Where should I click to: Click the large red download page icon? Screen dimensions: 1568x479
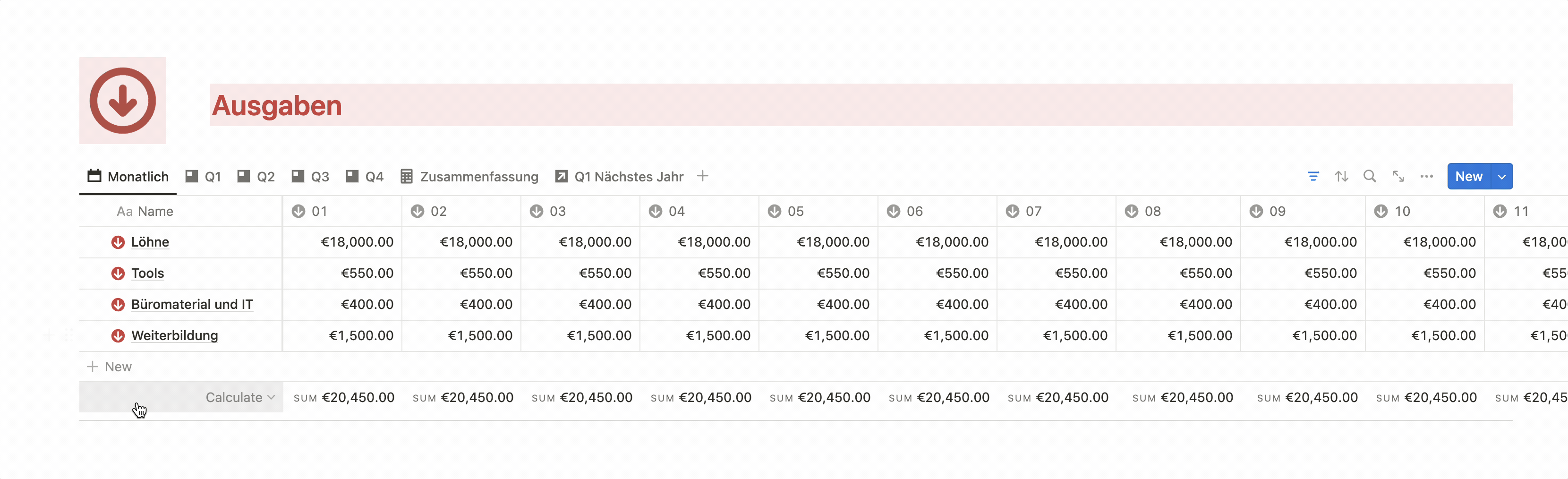(x=122, y=101)
